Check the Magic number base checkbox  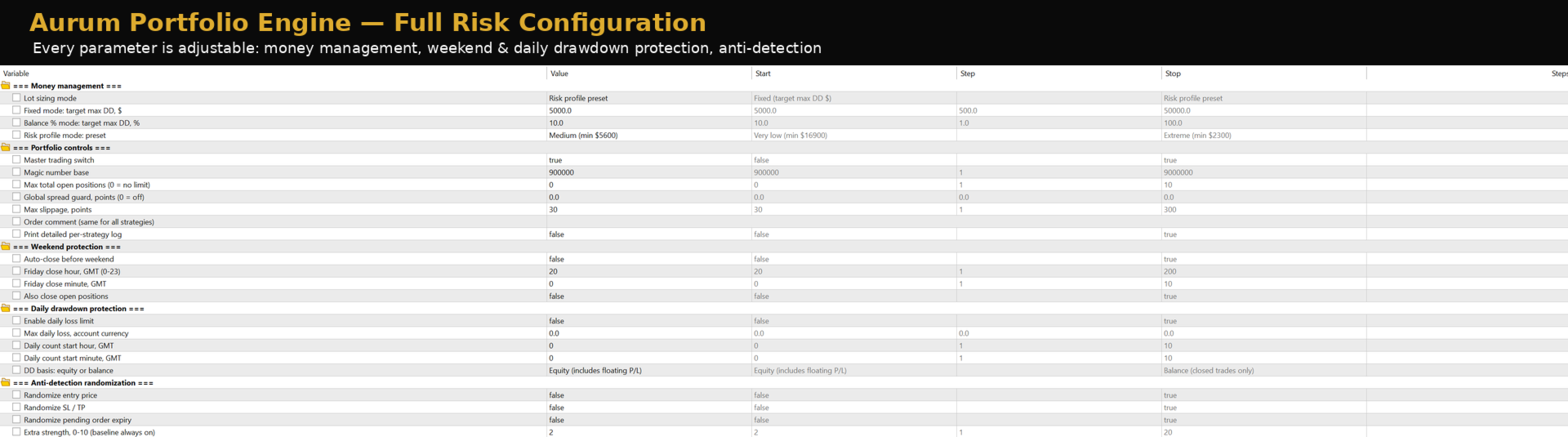click(x=16, y=172)
